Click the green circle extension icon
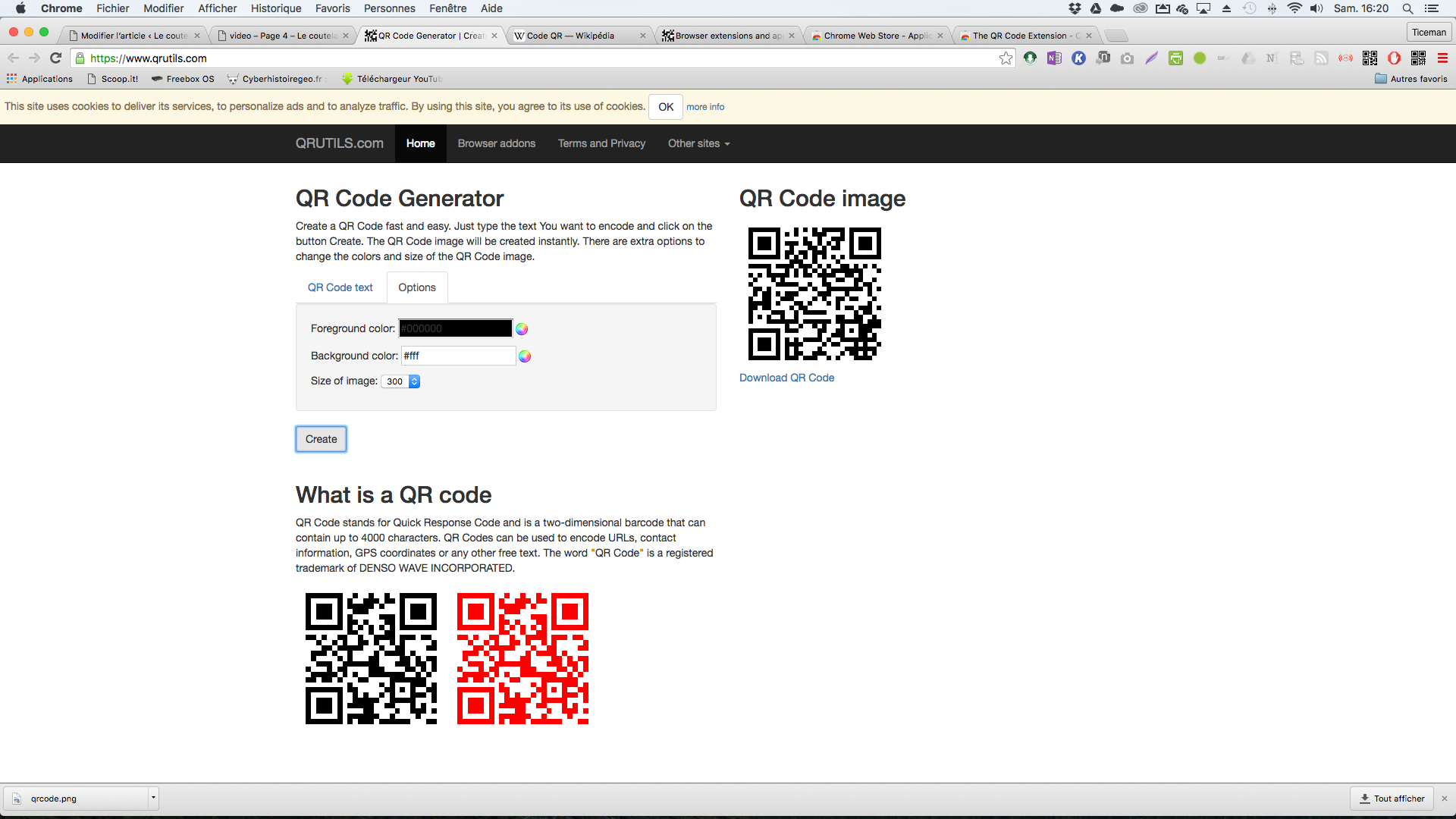 [1200, 58]
